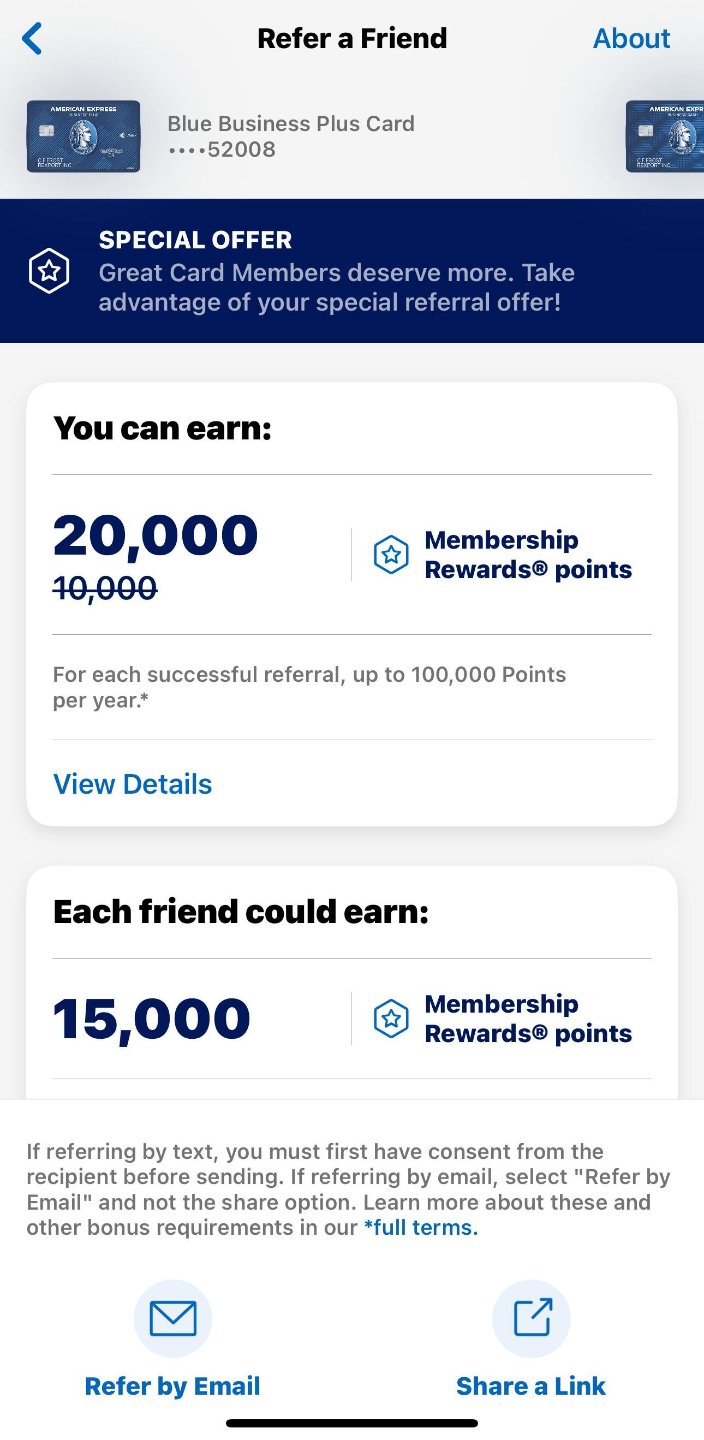
Task: Tap Membership Rewards icon in You can earn
Action: tap(391, 555)
